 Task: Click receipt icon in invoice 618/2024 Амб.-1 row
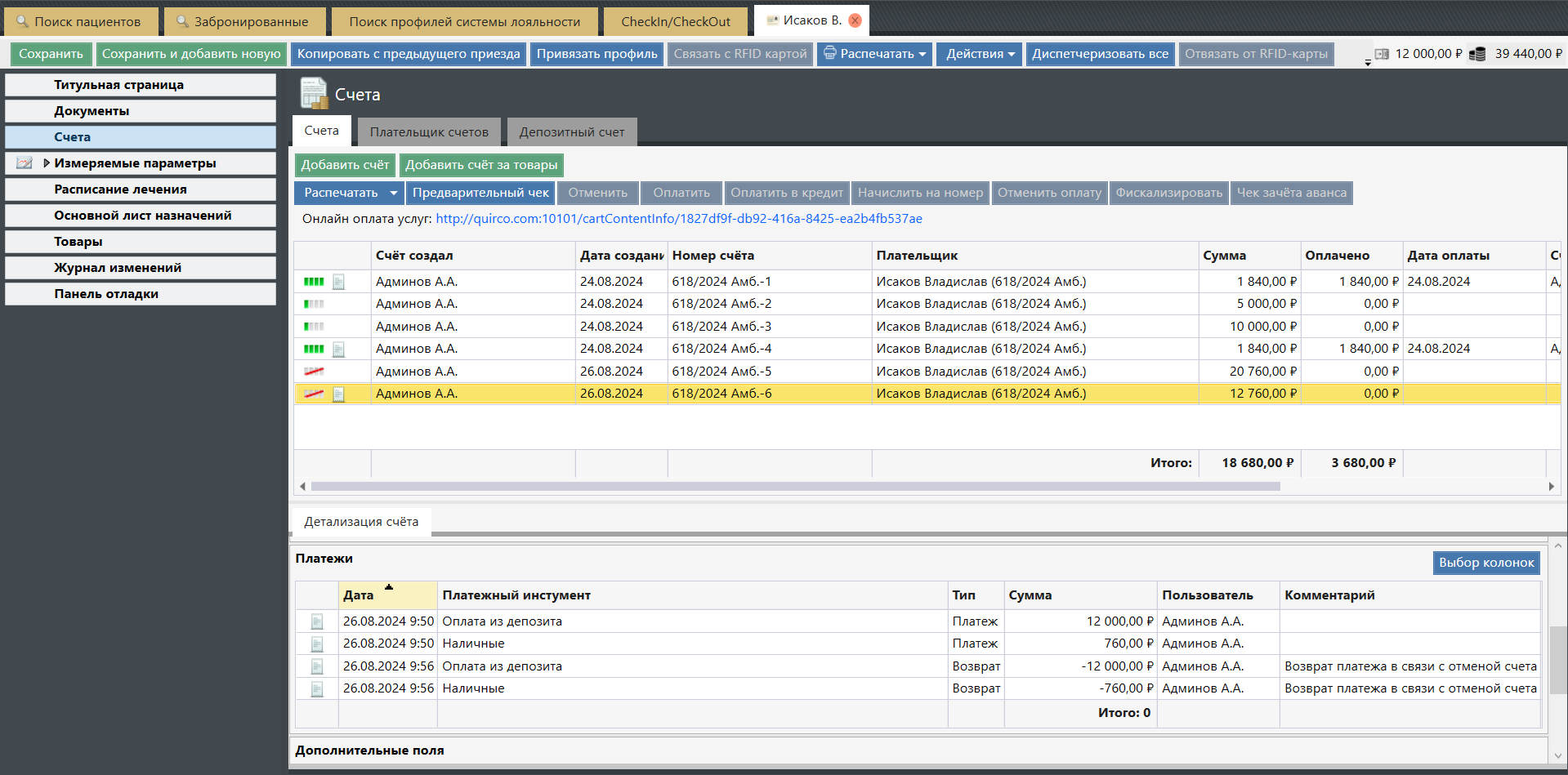[x=338, y=282]
